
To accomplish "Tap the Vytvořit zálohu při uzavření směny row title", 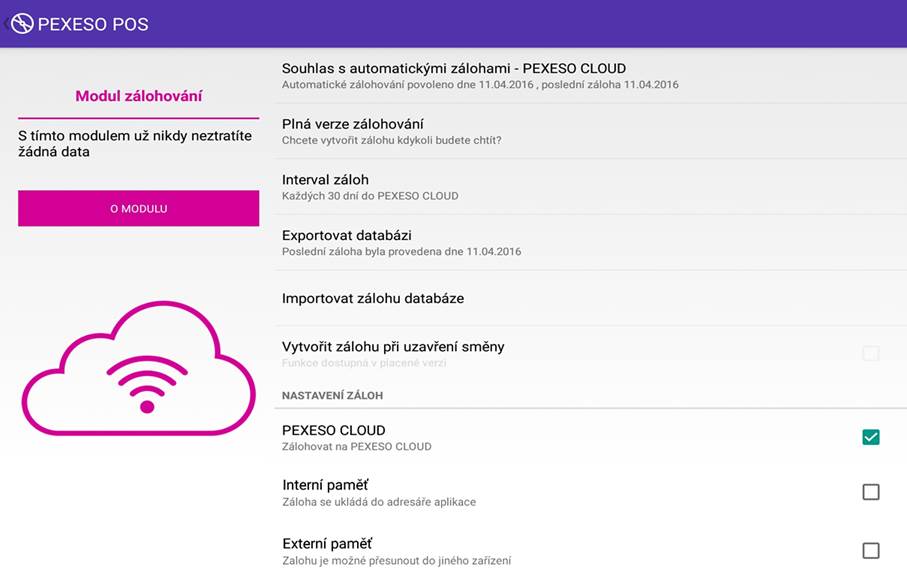I will coord(393,347).
